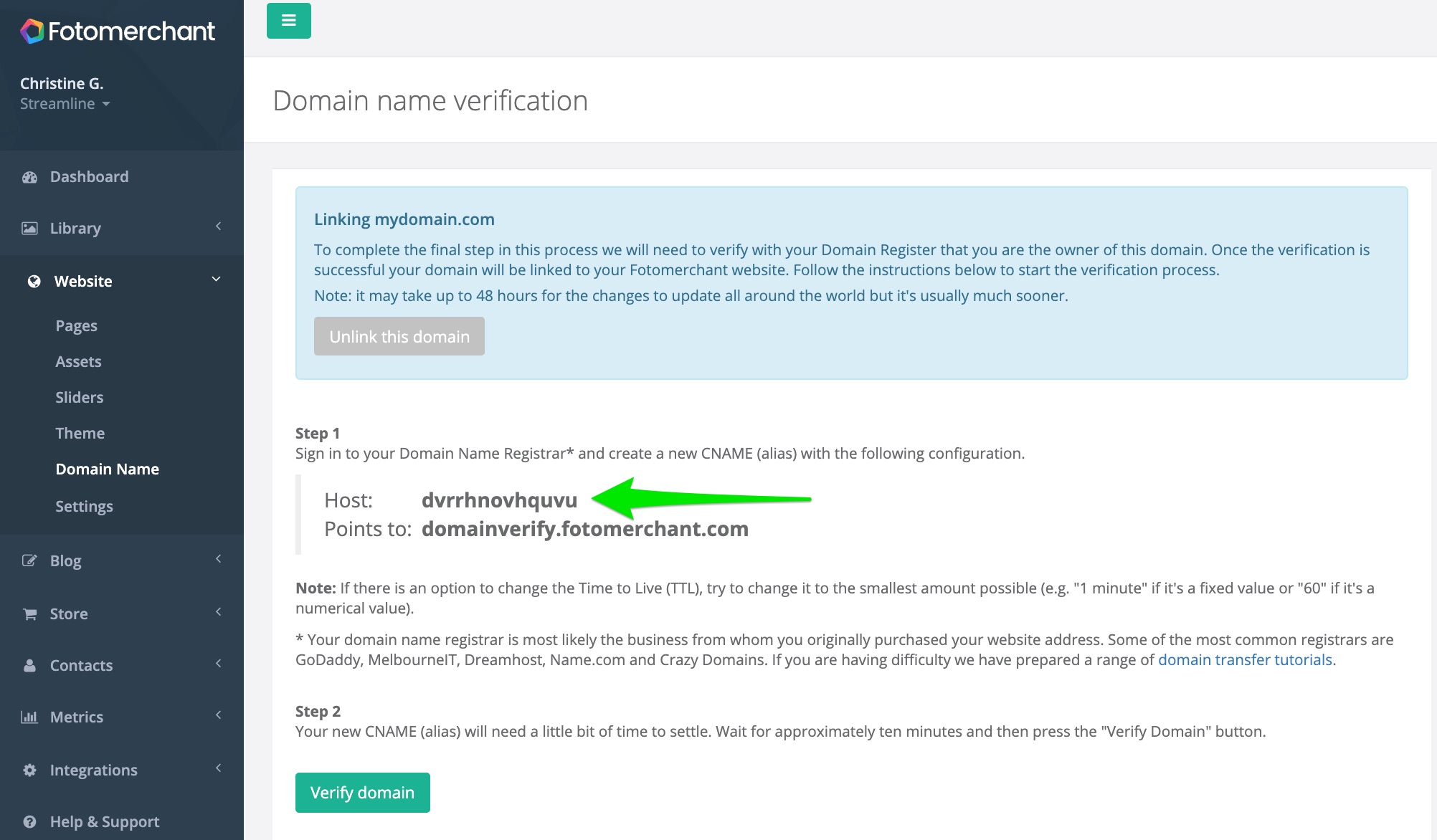1437x840 pixels.
Task: Click the Integrations gear icon
Action: pos(29,770)
